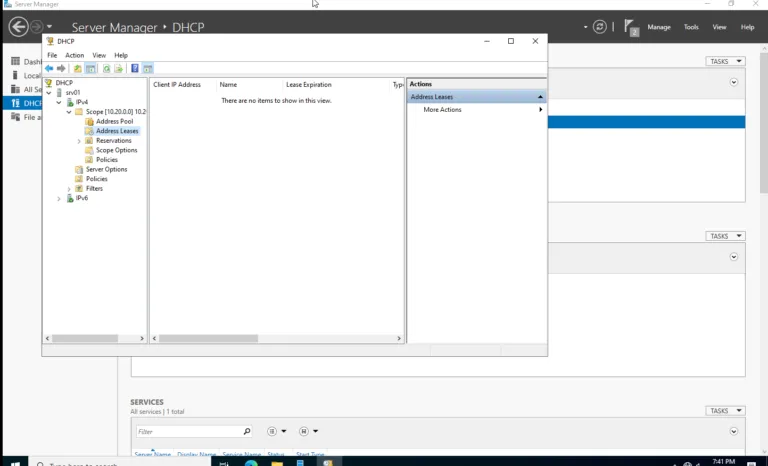Select the All Servers icon in sidebar
Screen dimensions: 768x466
16,89
